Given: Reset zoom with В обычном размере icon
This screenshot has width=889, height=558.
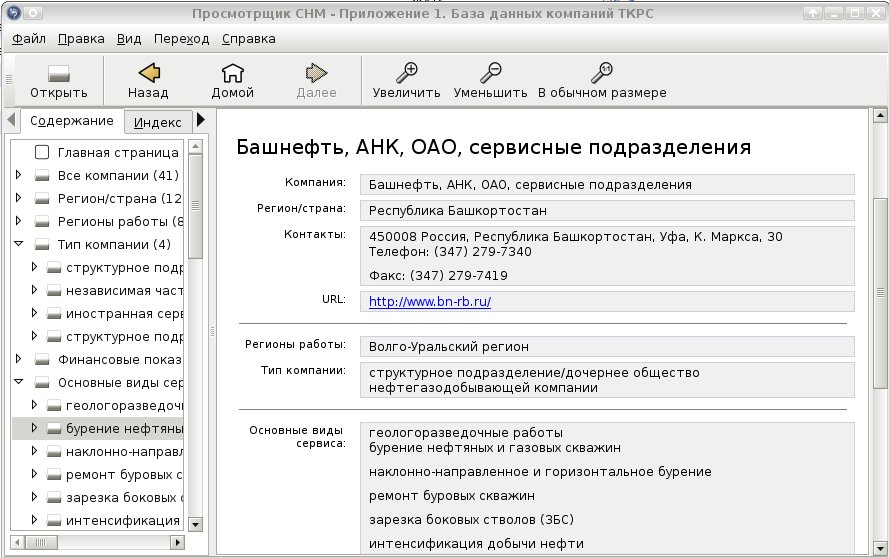Looking at the screenshot, I should [x=602, y=73].
